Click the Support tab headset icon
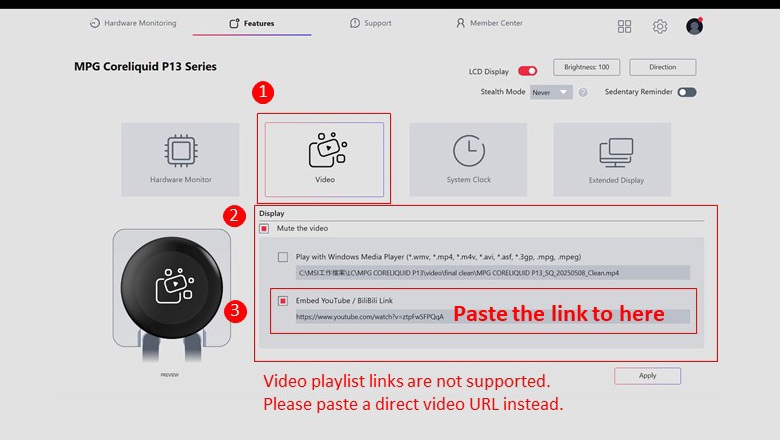This screenshot has width=780, height=440. pos(355,23)
